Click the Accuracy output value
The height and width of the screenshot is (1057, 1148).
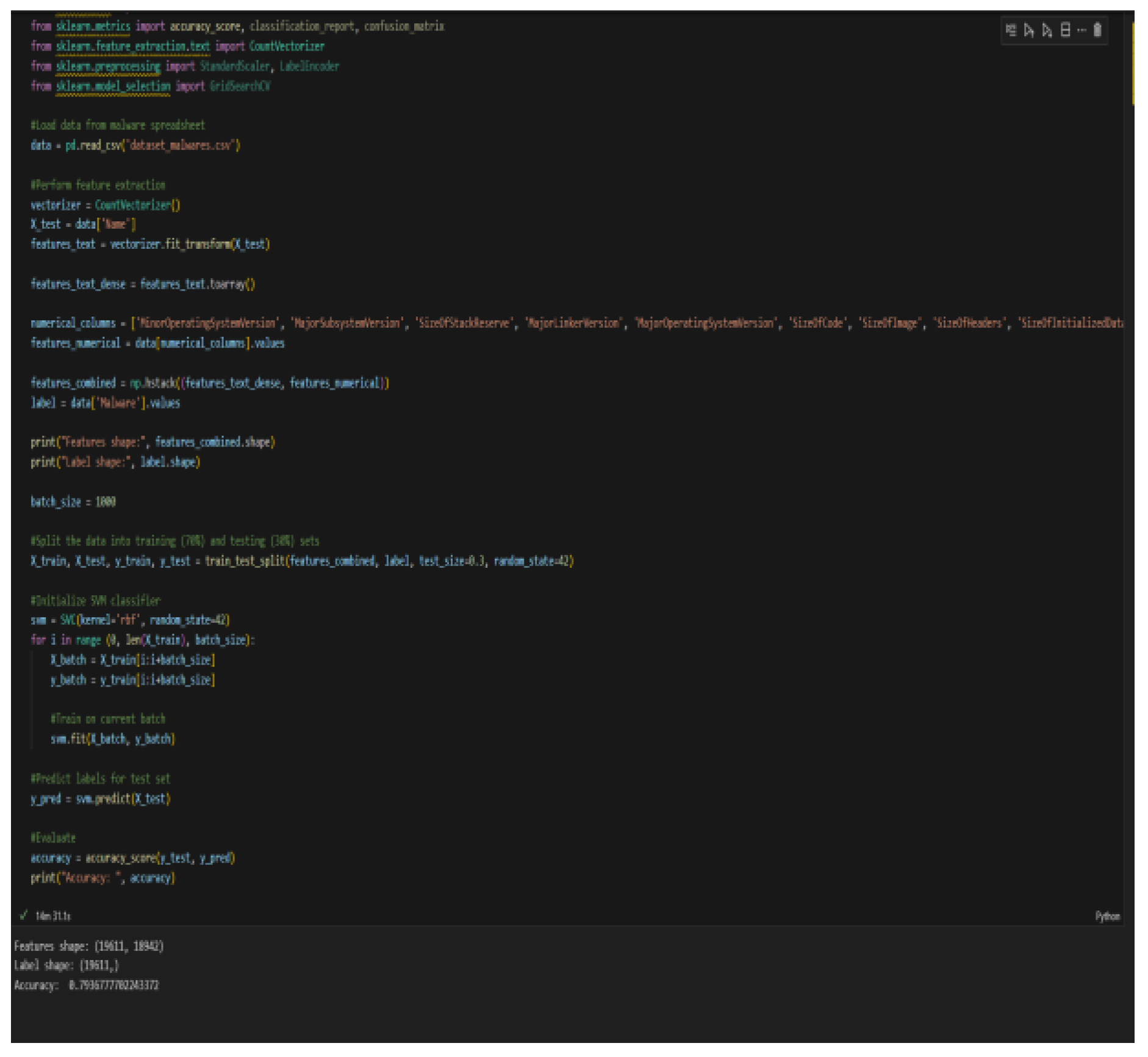[113, 985]
